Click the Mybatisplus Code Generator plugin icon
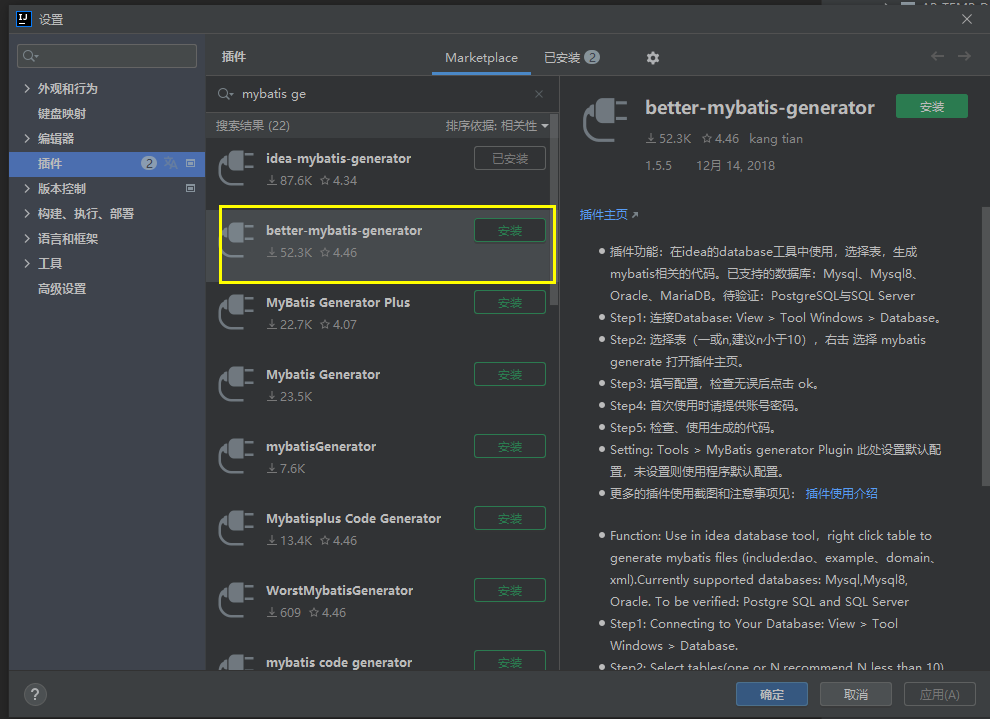Screen dimensions: 990x719 tap(236, 528)
